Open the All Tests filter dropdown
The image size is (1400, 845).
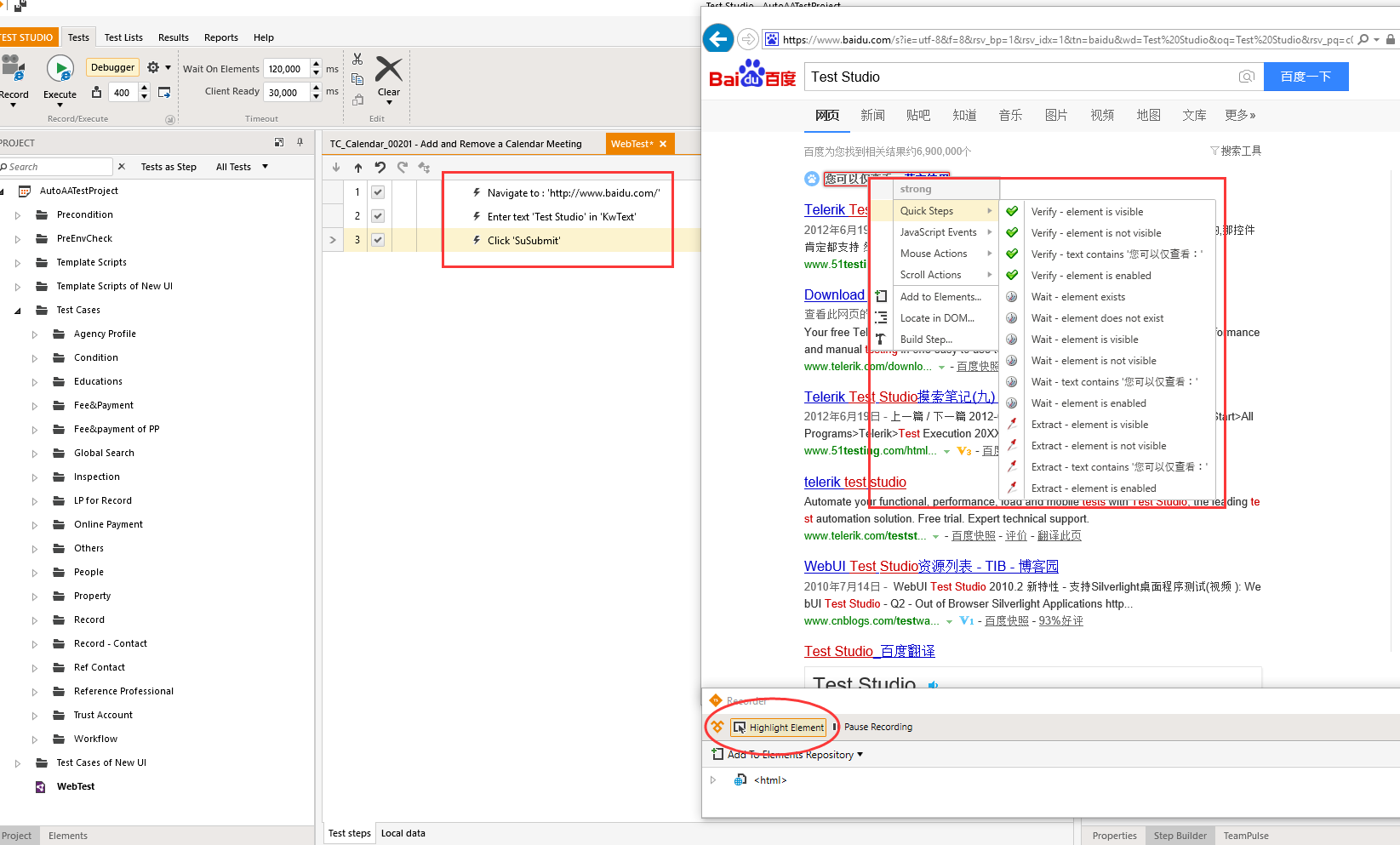pyautogui.click(x=242, y=167)
